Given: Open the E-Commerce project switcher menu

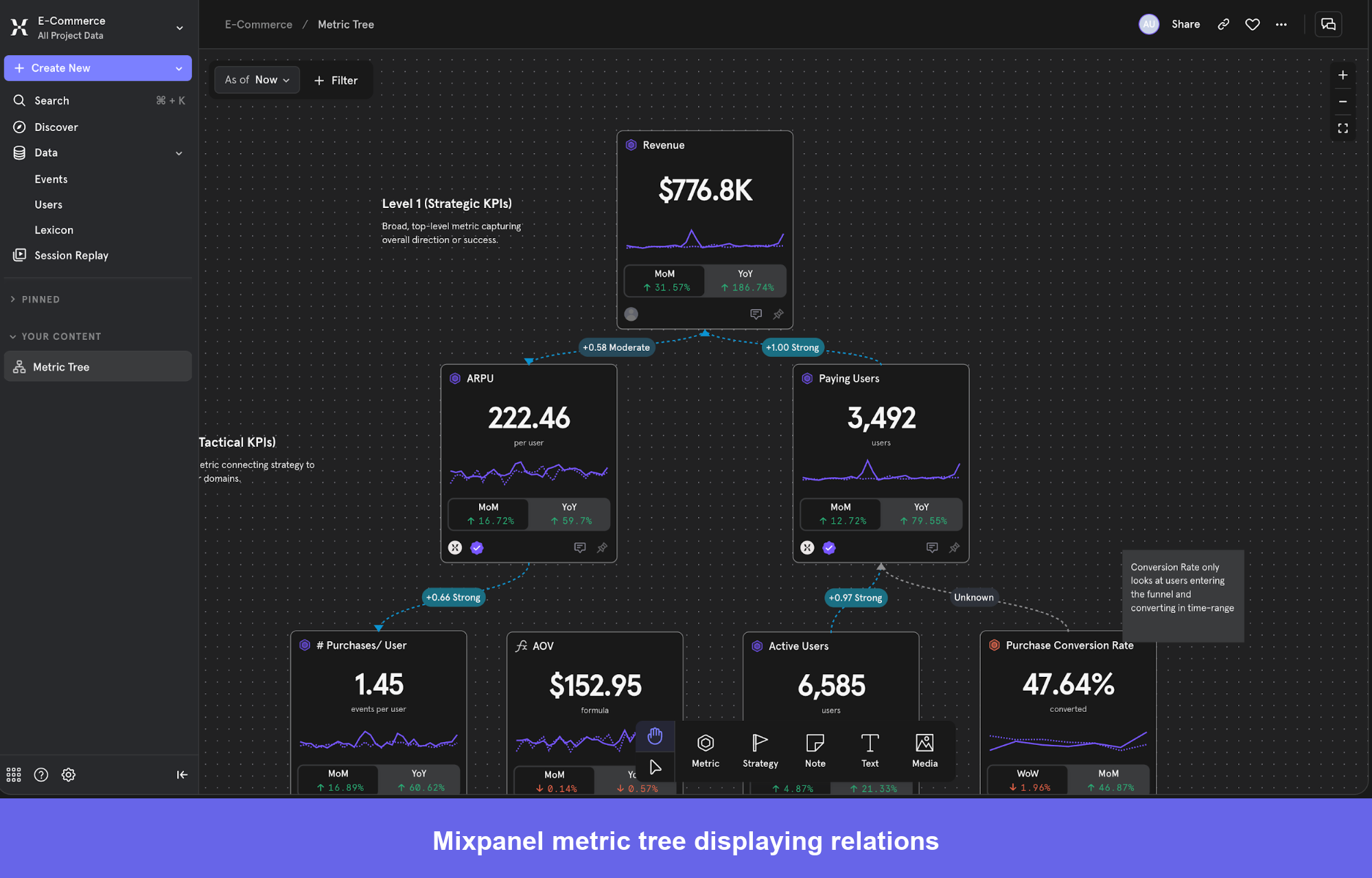Looking at the screenshot, I should 178,27.
